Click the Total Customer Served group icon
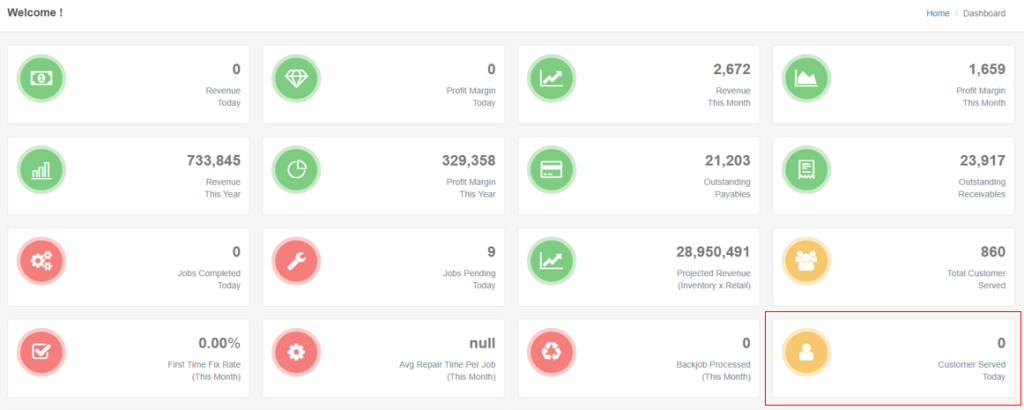Viewport: 1024px width, 410px height. [806, 261]
